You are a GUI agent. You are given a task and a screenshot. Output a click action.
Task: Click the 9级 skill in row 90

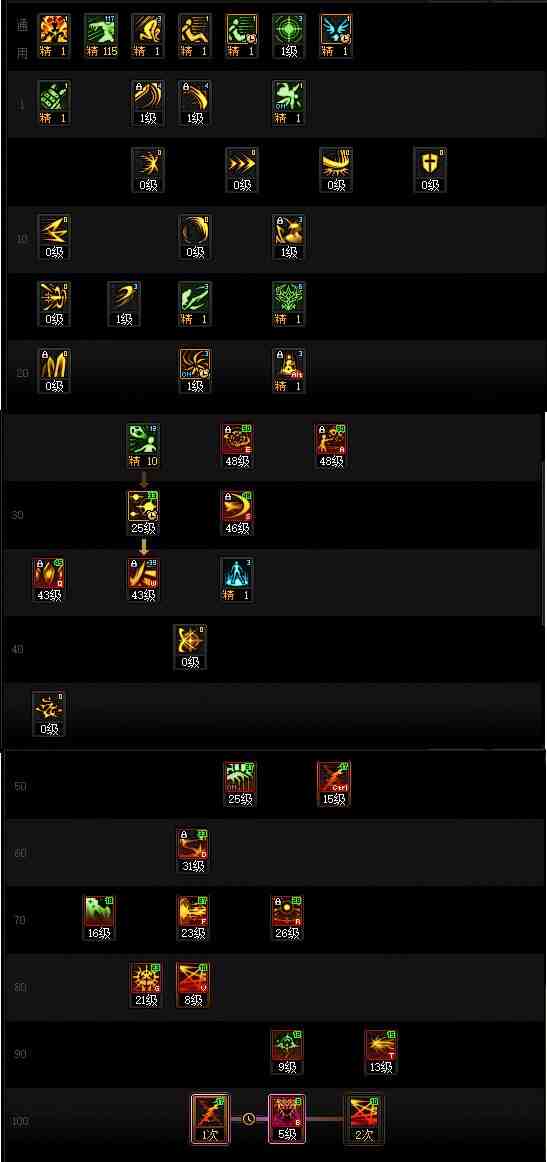pos(287,1052)
